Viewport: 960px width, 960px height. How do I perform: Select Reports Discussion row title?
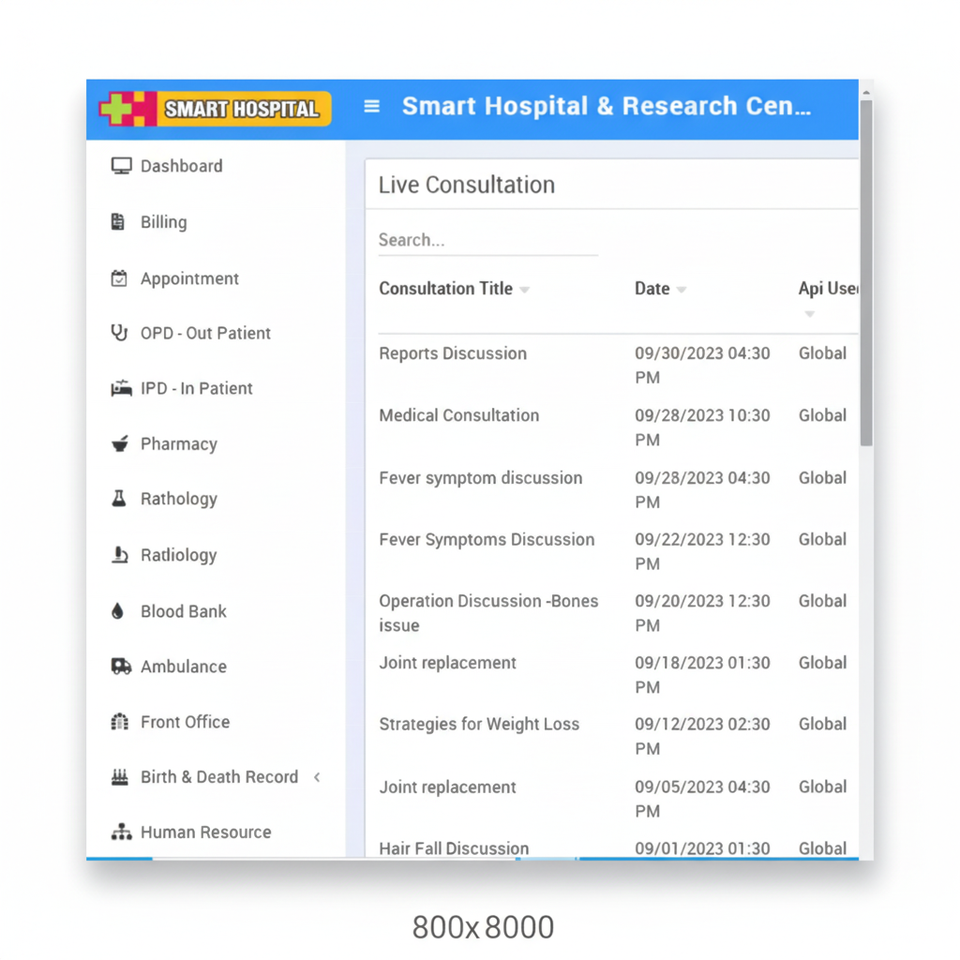tap(453, 353)
